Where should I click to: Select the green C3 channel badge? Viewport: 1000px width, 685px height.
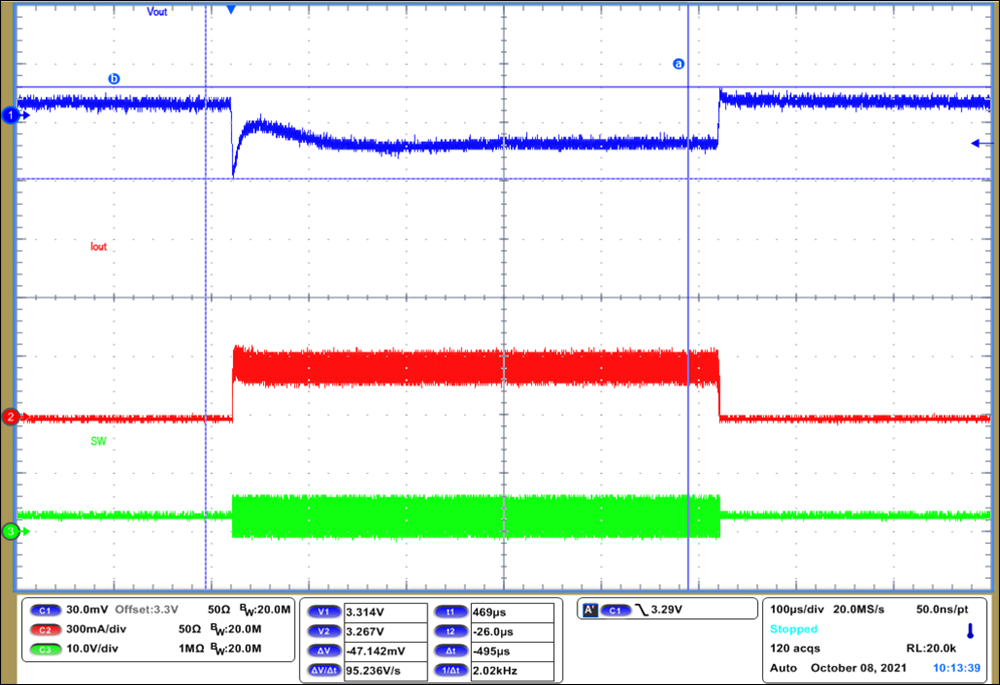point(44,650)
